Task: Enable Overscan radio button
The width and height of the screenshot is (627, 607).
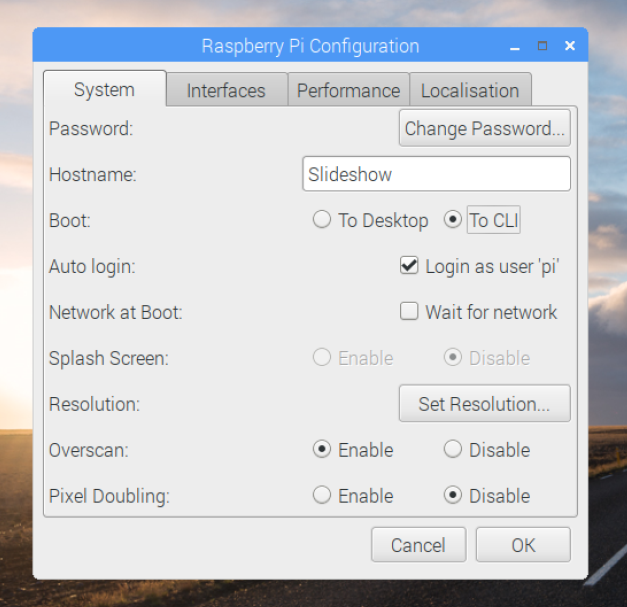Action: (322, 450)
